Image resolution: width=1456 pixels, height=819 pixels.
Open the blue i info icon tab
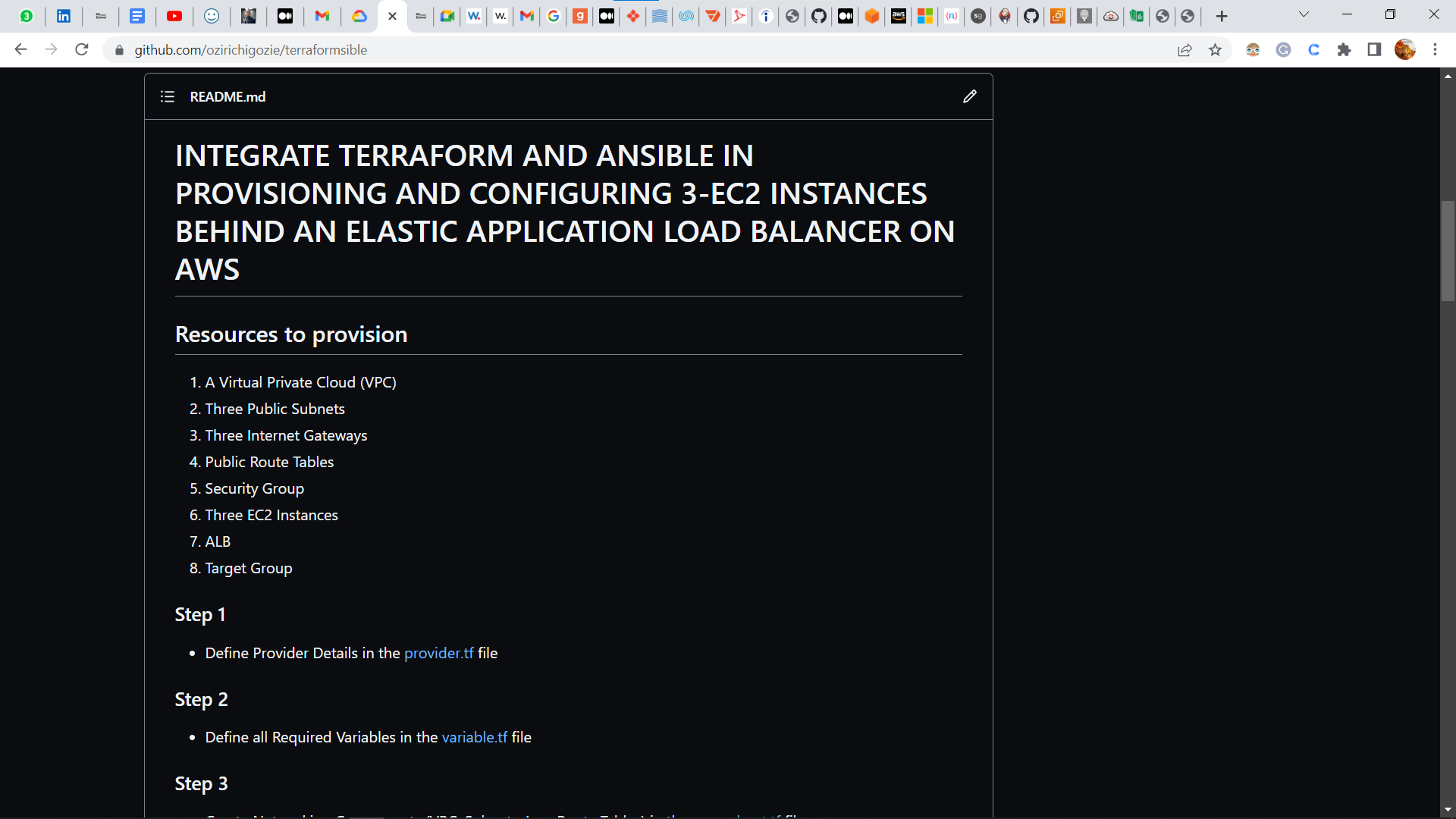point(766,16)
